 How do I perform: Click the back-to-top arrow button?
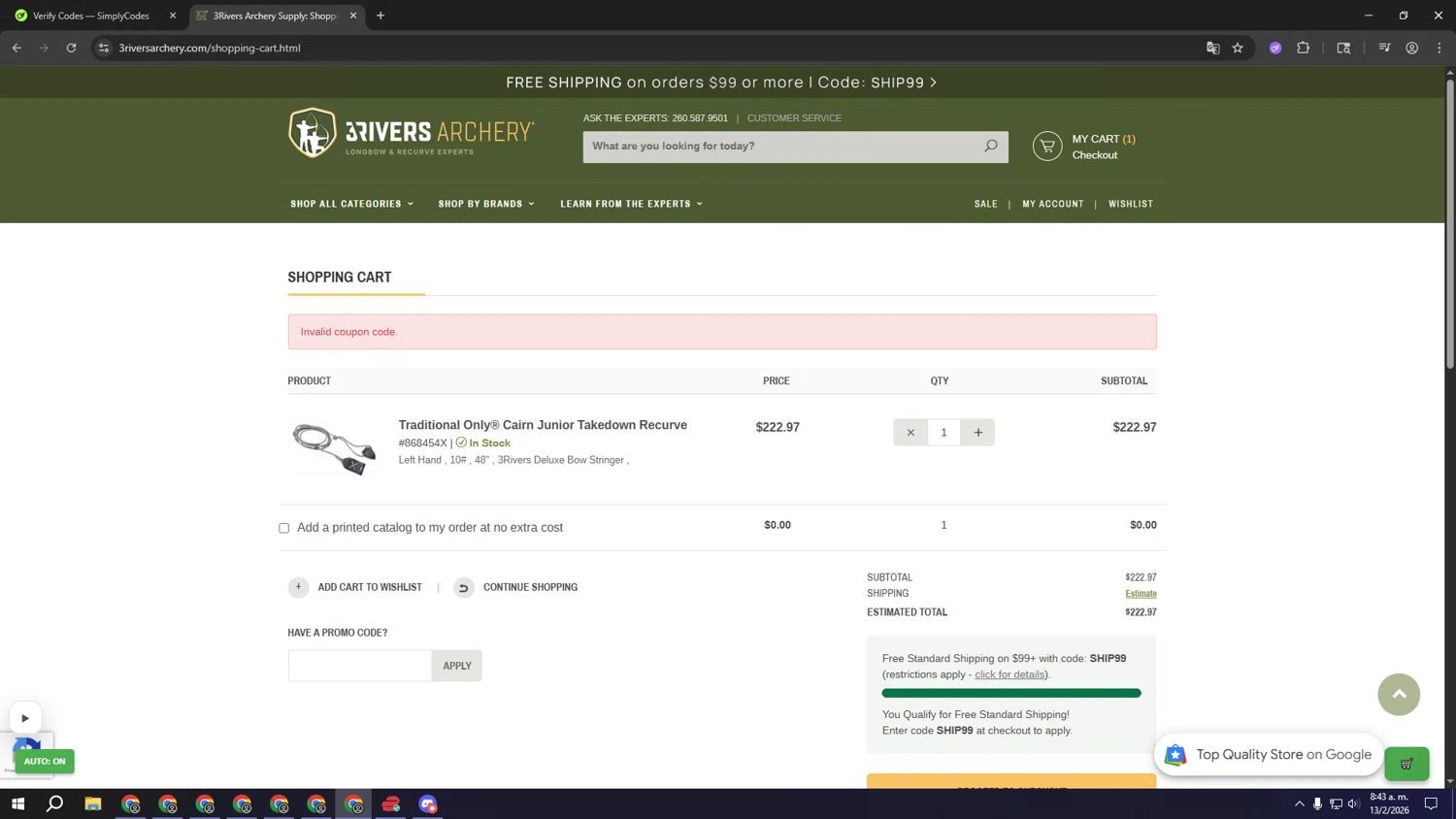point(1399,695)
